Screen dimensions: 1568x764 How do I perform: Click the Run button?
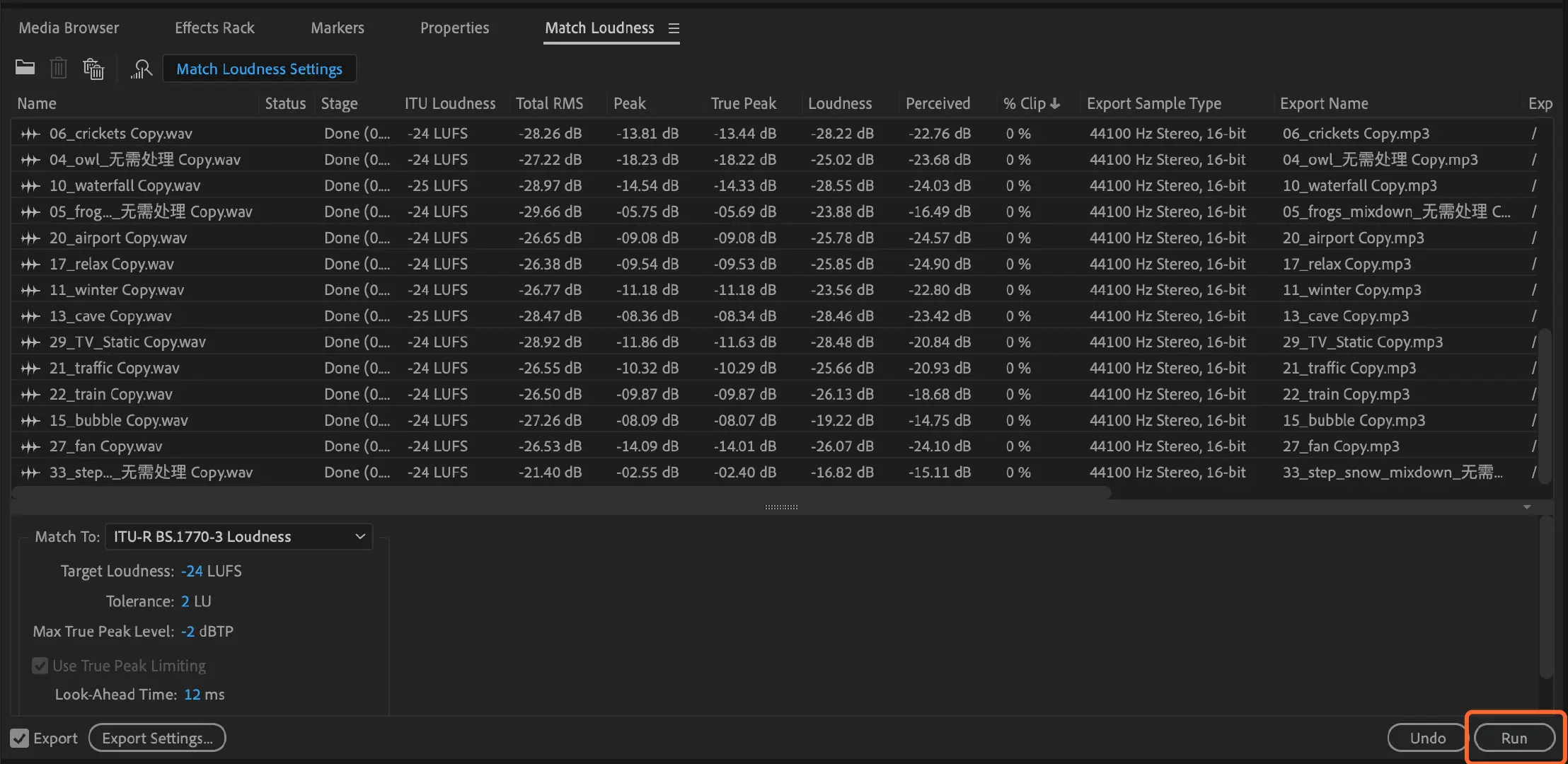tap(1514, 739)
